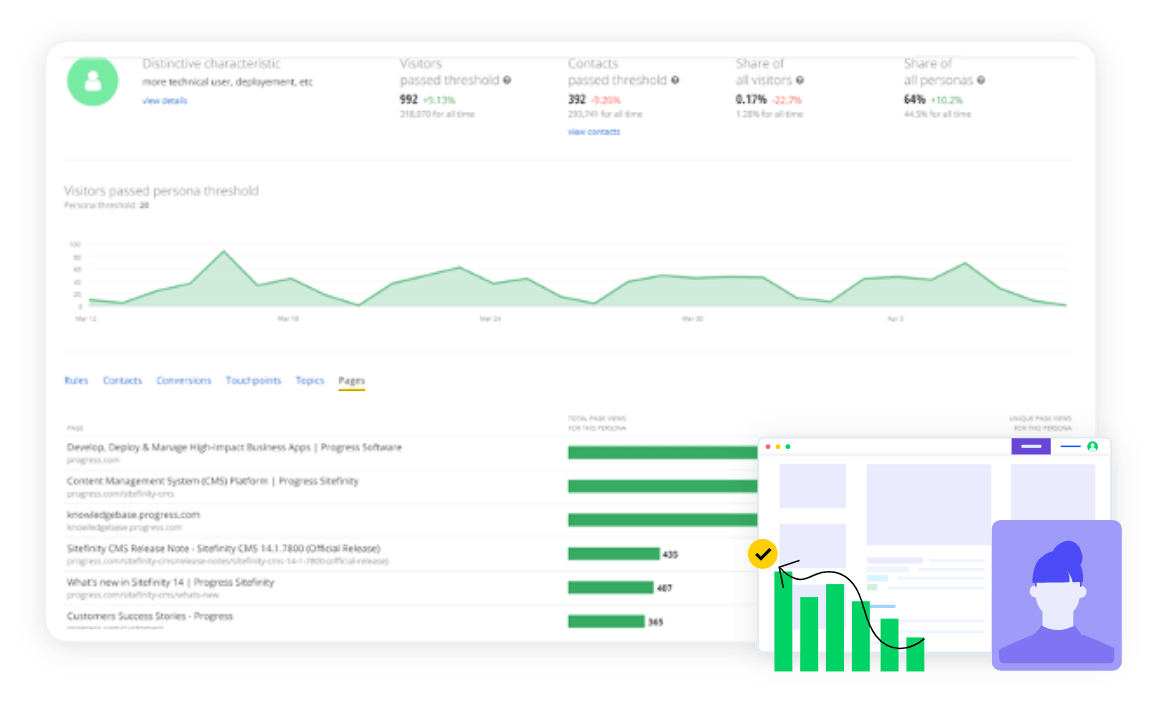Viewport: 1157px width, 703px height.
Task: Click the yellow checkmark badge
Action: (762, 553)
